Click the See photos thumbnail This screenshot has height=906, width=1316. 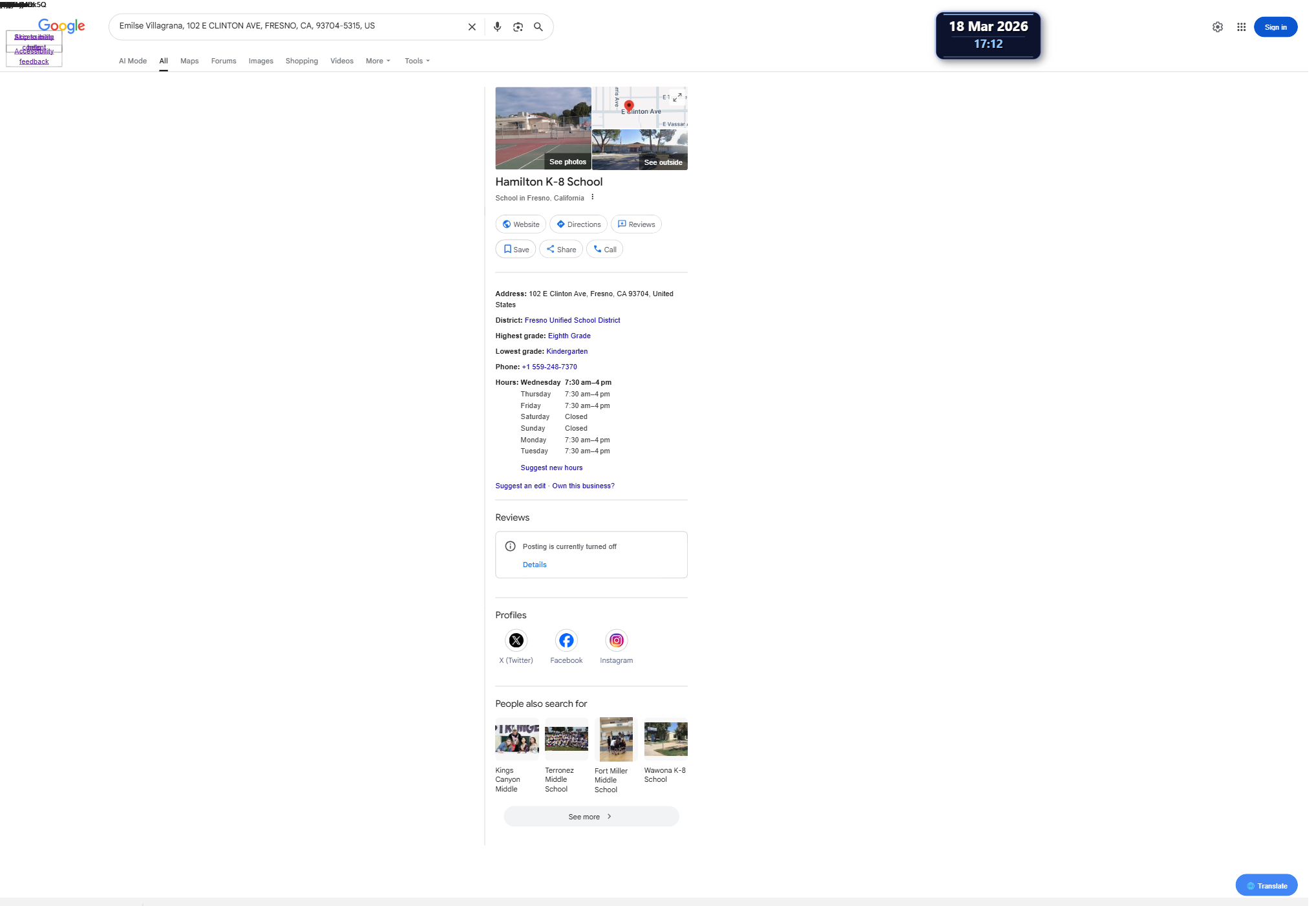coord(543,128)
